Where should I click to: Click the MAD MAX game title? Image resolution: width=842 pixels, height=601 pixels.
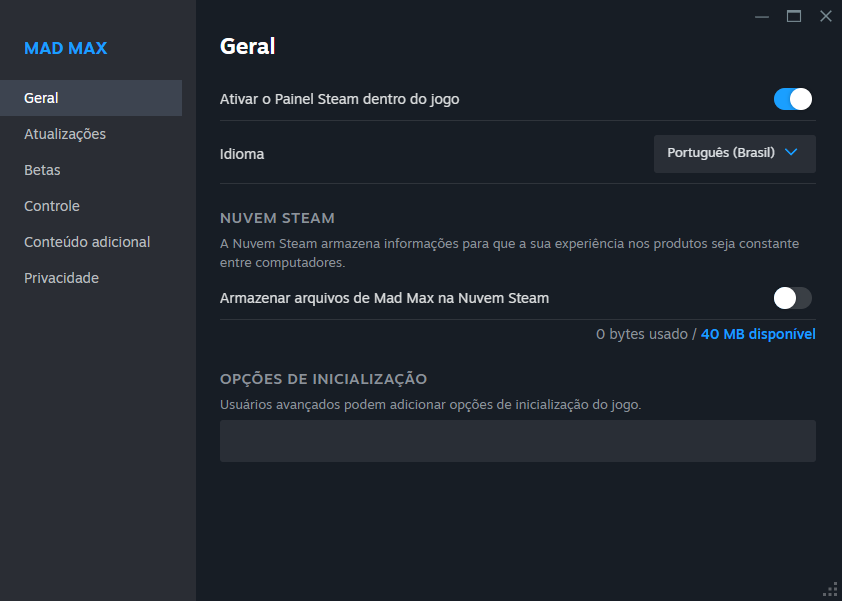point(66,48)
